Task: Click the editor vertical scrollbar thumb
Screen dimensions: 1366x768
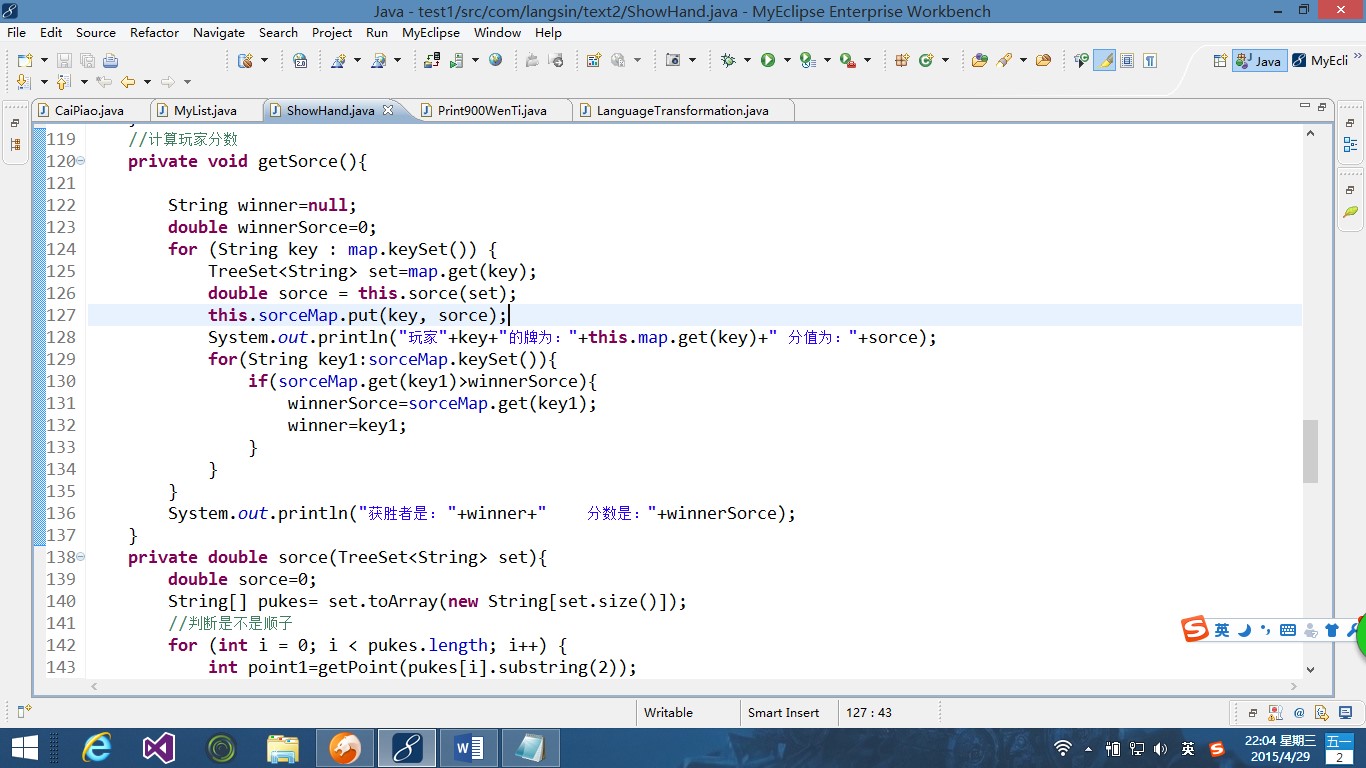Action: 1310,451
